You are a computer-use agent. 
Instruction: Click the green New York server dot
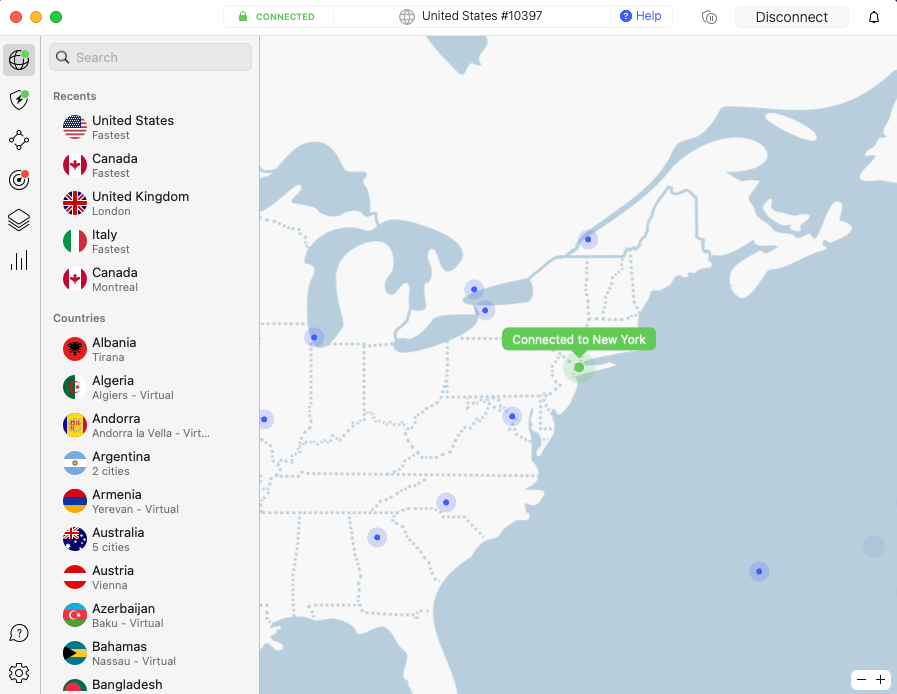point(579,367)
